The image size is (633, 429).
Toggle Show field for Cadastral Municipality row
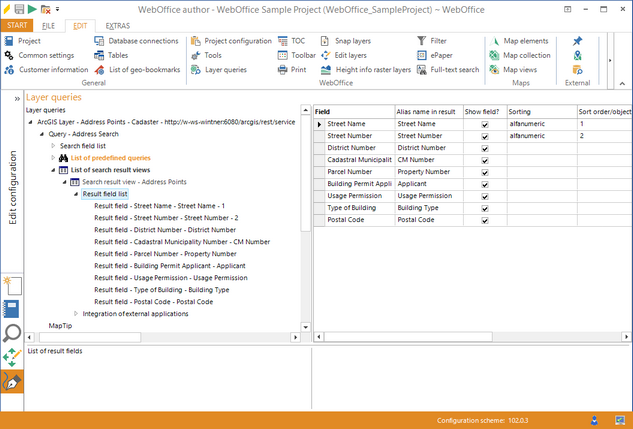click(485, 160)
